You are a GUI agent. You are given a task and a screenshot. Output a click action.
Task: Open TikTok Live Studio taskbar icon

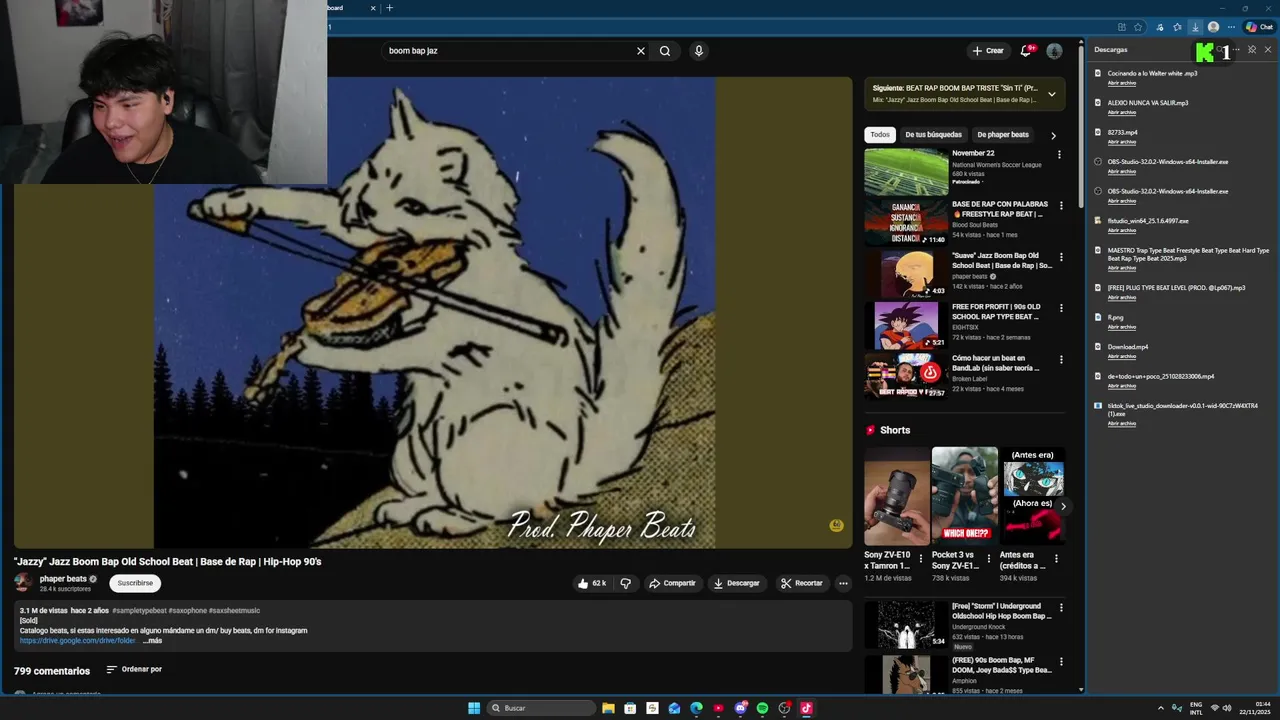click(x=806, y=708)
